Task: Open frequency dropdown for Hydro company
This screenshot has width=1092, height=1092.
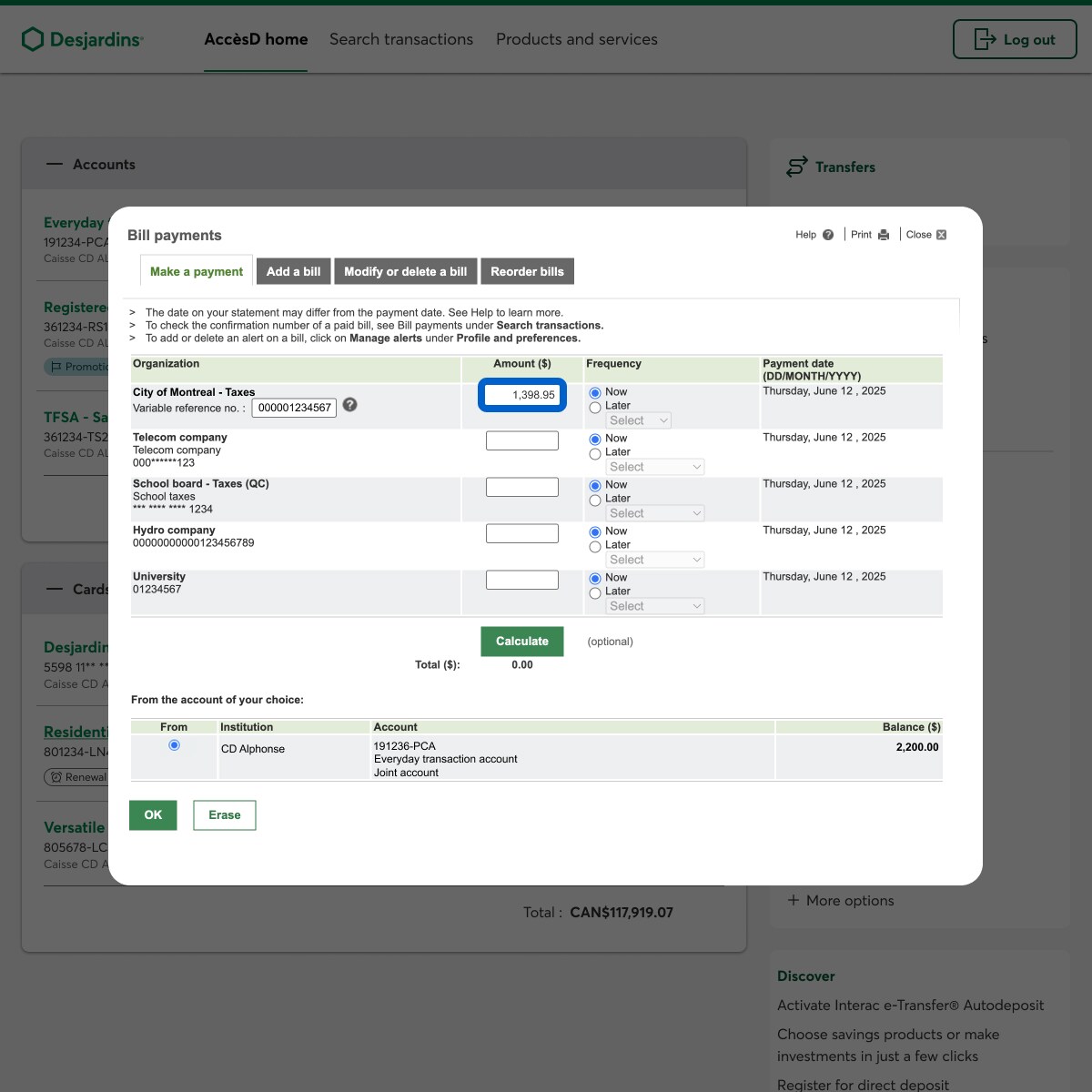Action: point(654,560)
